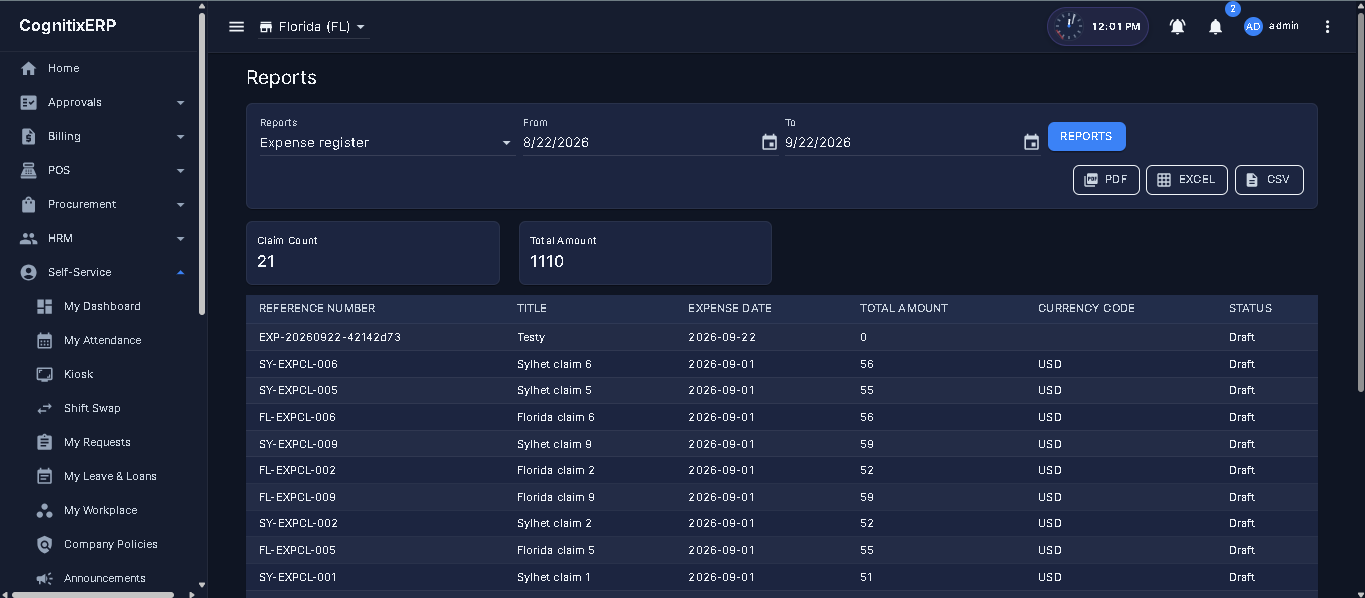Screen dimensions: 1365x598
Task: Expand the Billing menu section
Action: (x=102, y=136)
